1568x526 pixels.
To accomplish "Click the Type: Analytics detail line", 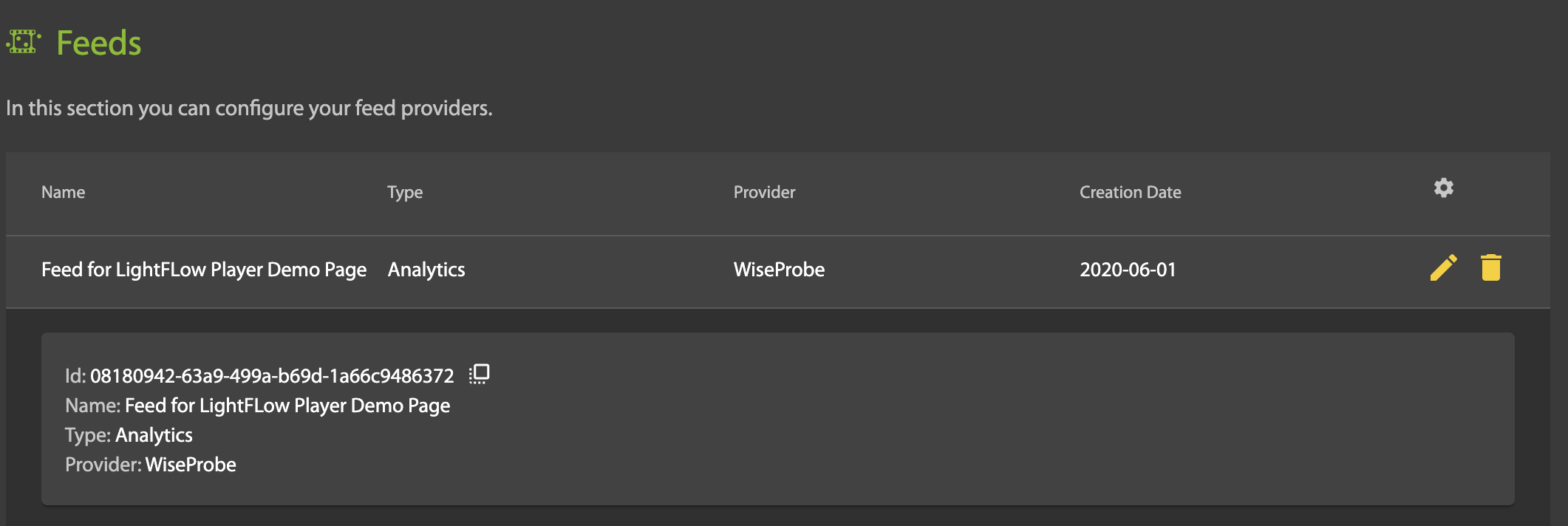I will 129,435.
